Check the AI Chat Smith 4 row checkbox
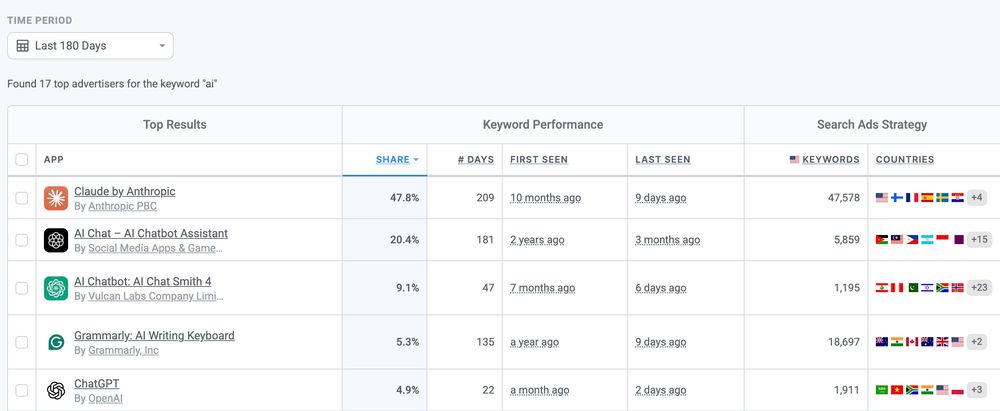Viewport: 1000px width, 411px height. 22,288
